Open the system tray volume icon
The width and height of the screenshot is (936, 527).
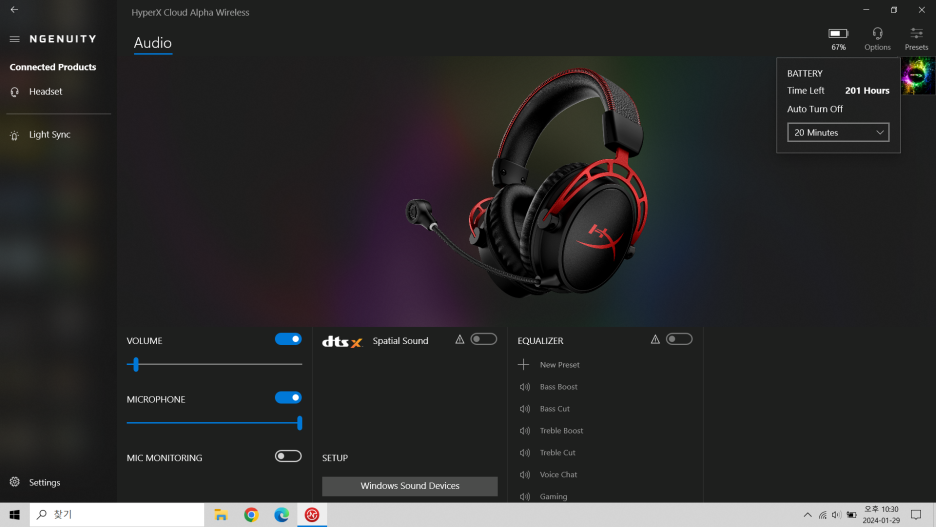(x=836, y=515)
